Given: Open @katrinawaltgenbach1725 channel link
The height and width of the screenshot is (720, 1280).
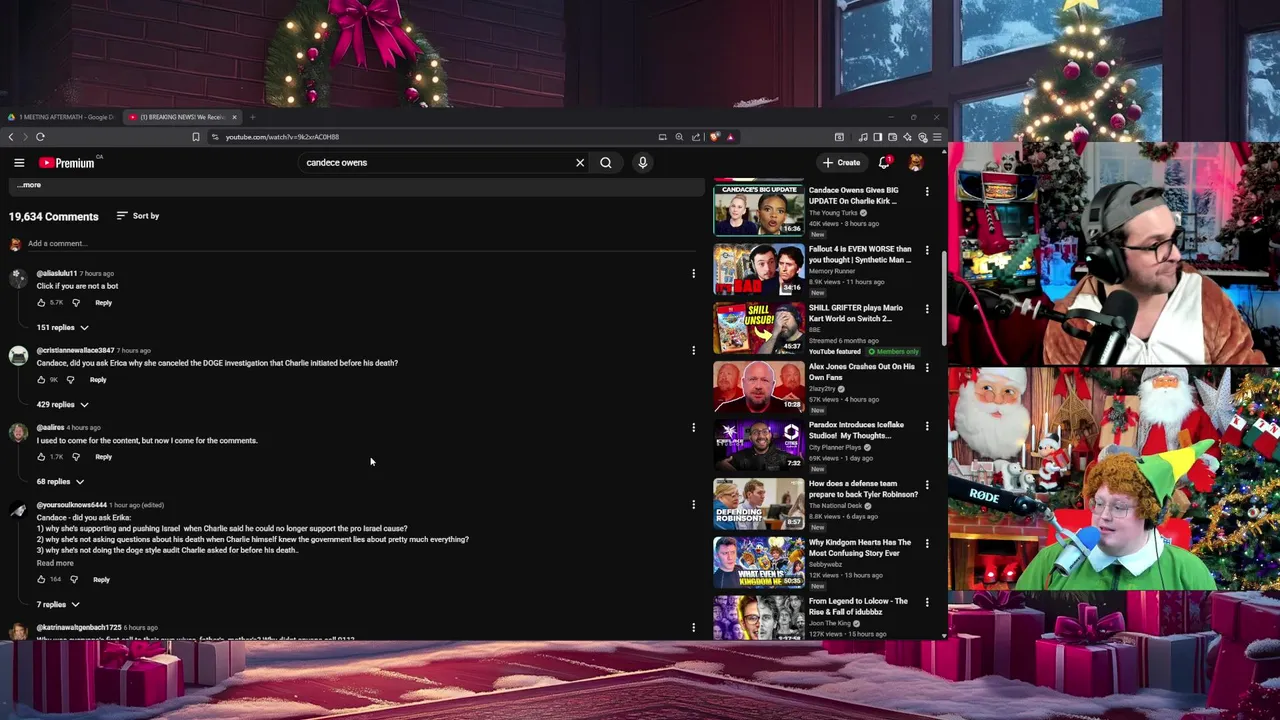Looking at the screenshot, I should pos(79,628).
